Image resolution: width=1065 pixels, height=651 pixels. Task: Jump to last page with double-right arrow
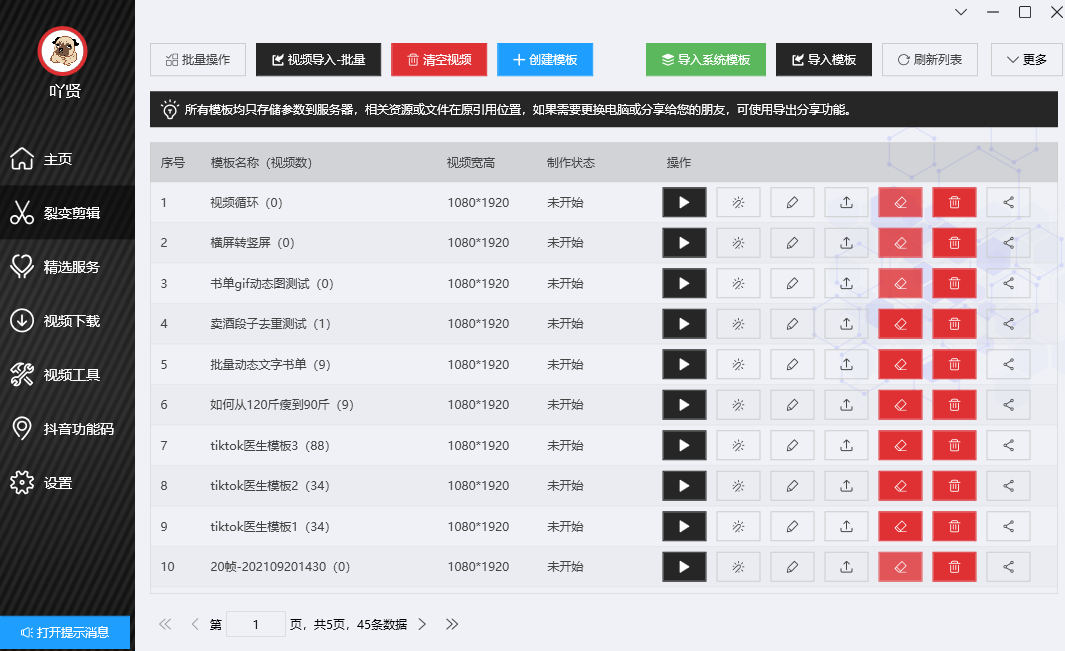click(x=452, y=624)
